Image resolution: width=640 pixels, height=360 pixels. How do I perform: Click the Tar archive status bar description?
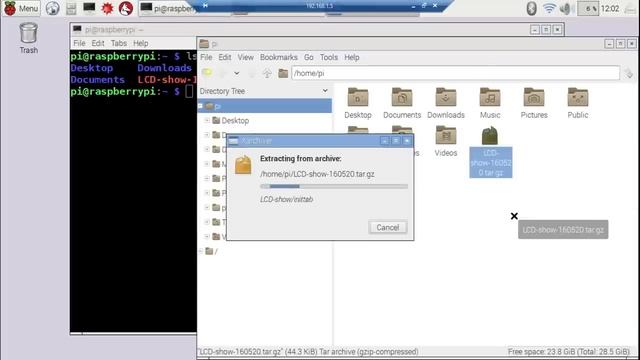[x=309, y=351]
